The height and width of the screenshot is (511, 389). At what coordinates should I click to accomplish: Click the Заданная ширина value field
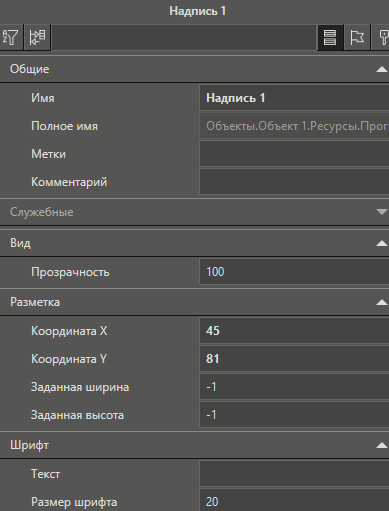coord(294,387)
